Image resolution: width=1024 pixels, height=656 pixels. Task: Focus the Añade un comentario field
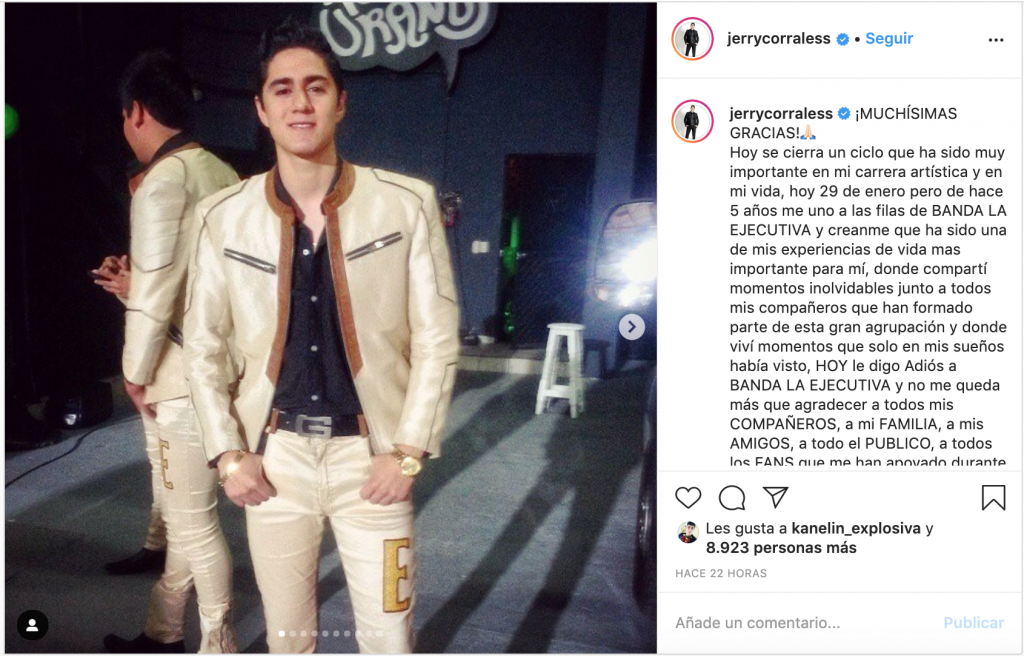point(803,623)
